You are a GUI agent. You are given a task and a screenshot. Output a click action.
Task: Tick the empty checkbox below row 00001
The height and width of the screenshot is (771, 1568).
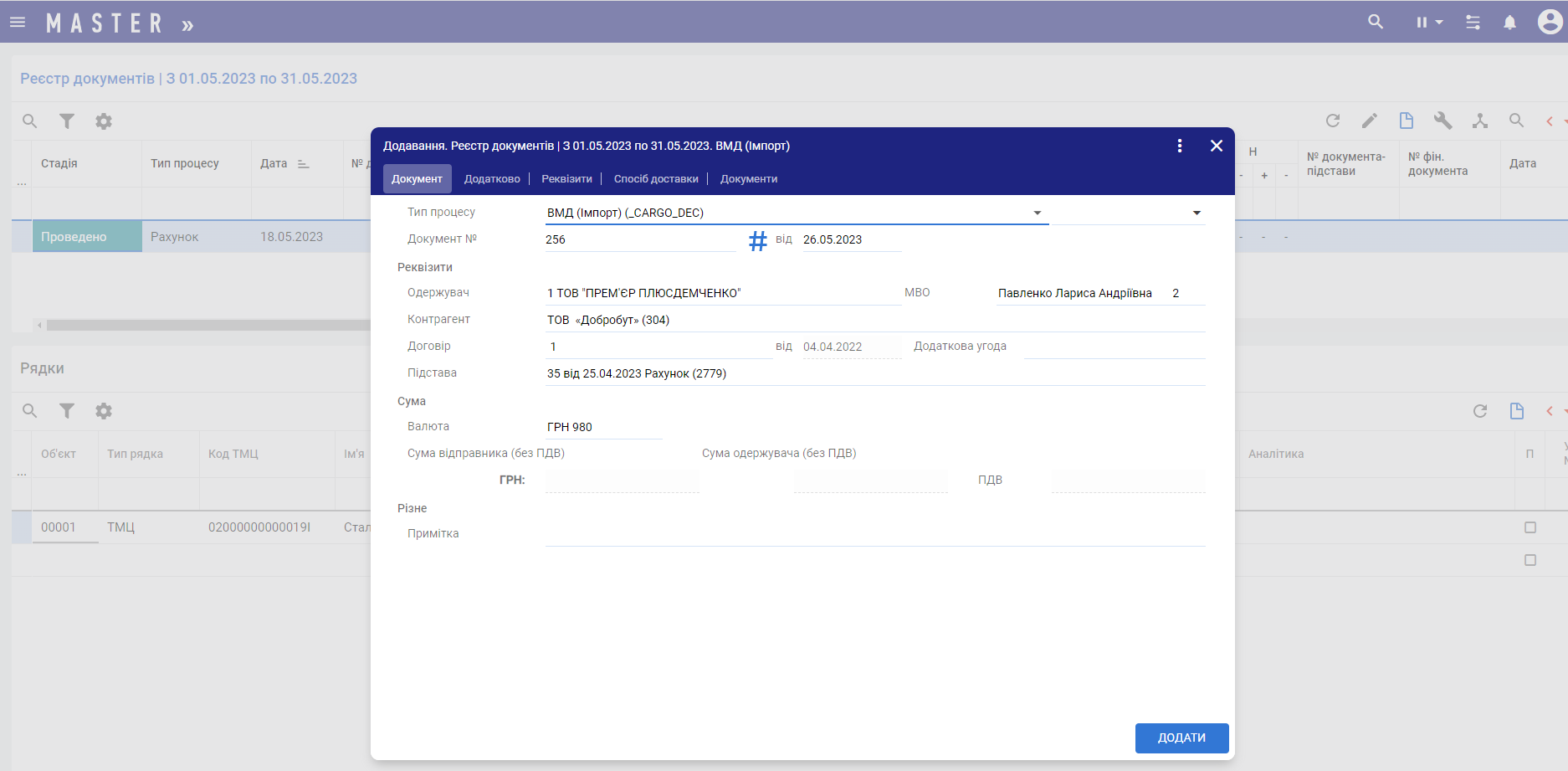1530,560
